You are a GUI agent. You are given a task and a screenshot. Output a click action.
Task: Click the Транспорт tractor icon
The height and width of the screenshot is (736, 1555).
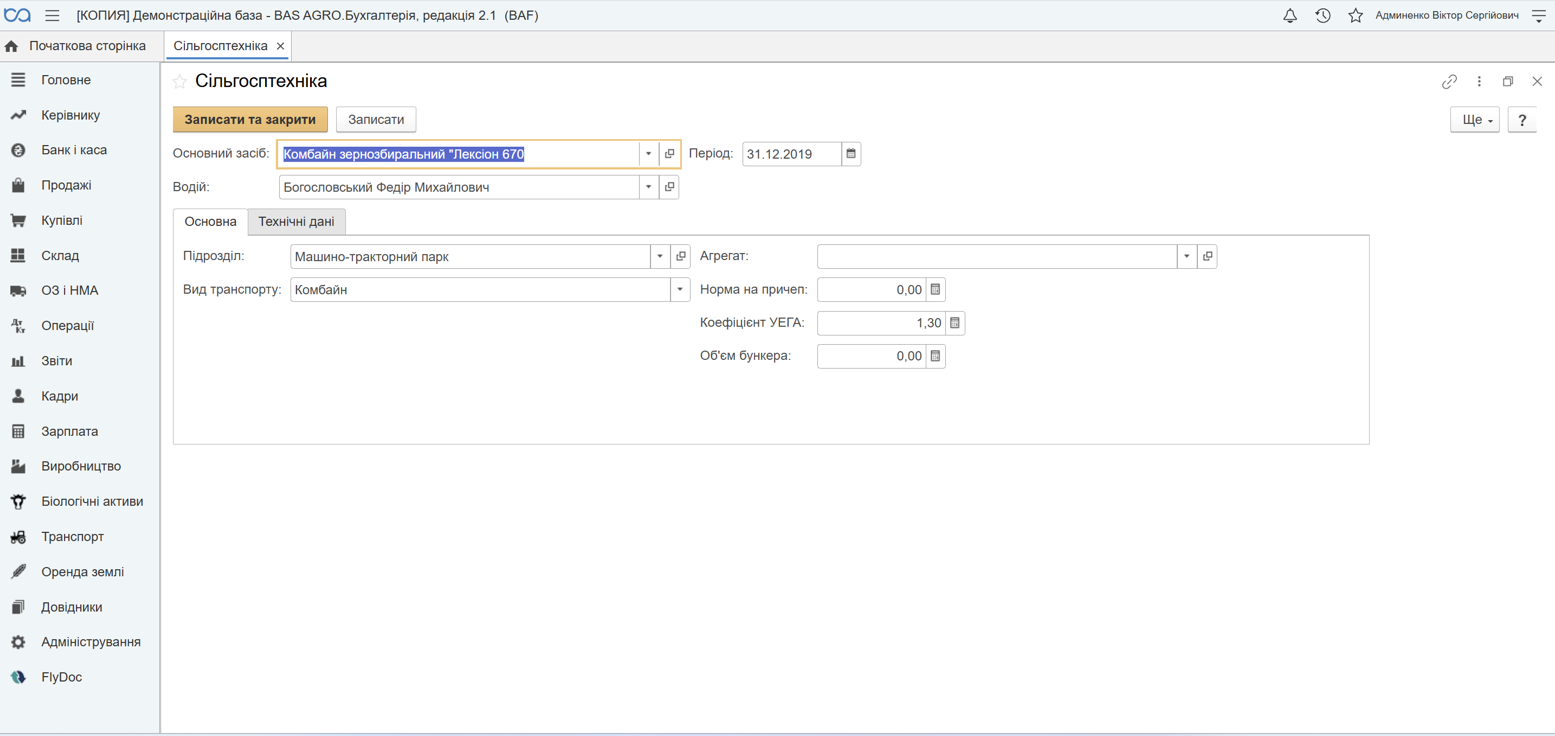click(x=18, y=537)
